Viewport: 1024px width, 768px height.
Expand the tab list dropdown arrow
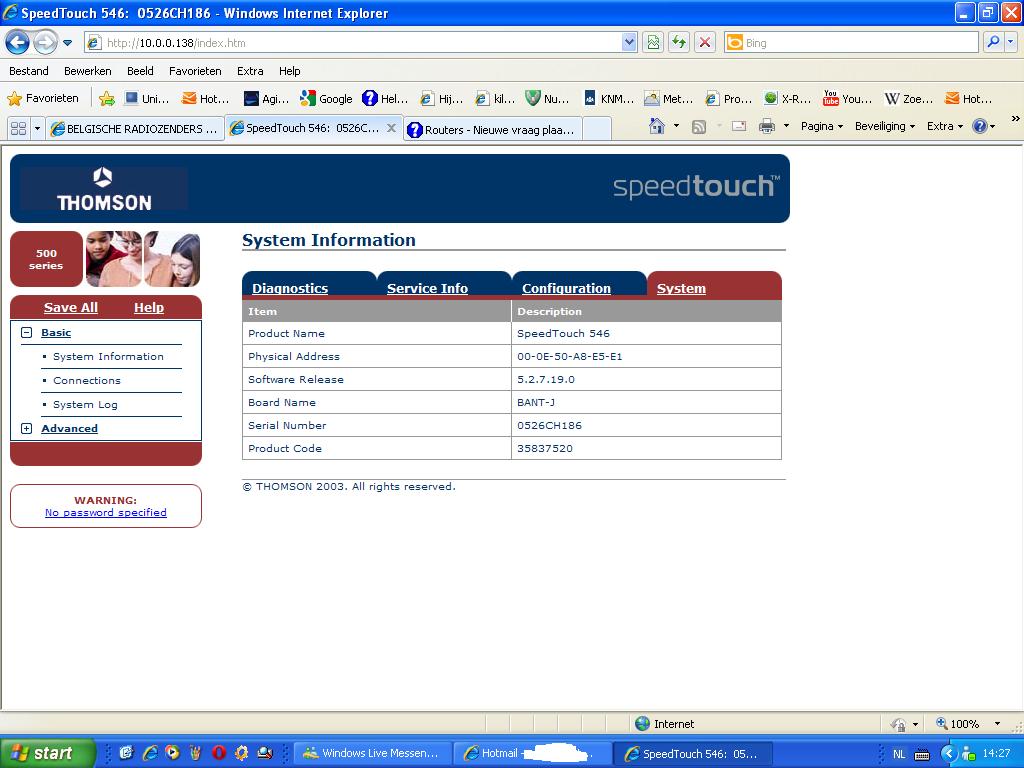click(x=37, y=129)
